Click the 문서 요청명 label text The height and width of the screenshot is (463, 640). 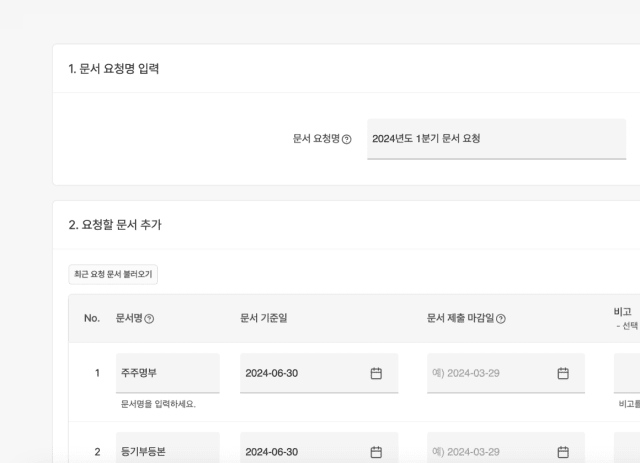(316, 139)
